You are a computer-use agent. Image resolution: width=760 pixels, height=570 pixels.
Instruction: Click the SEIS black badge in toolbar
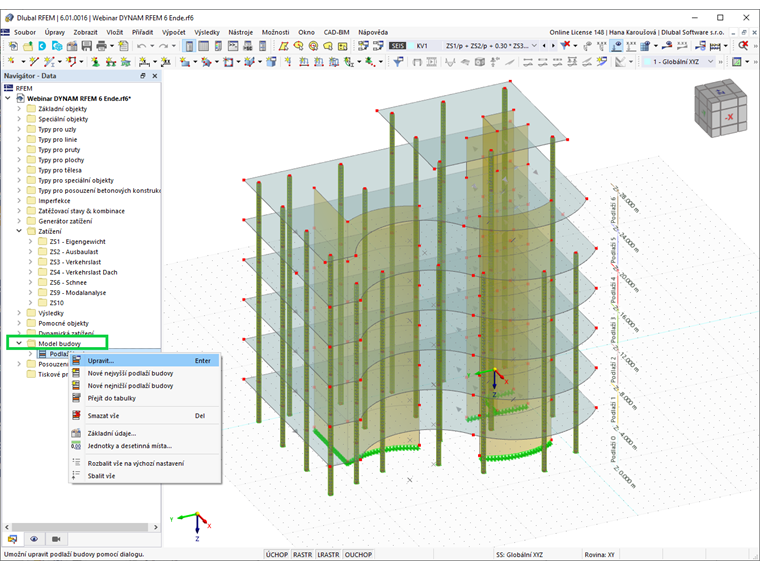tap(397, 46)
